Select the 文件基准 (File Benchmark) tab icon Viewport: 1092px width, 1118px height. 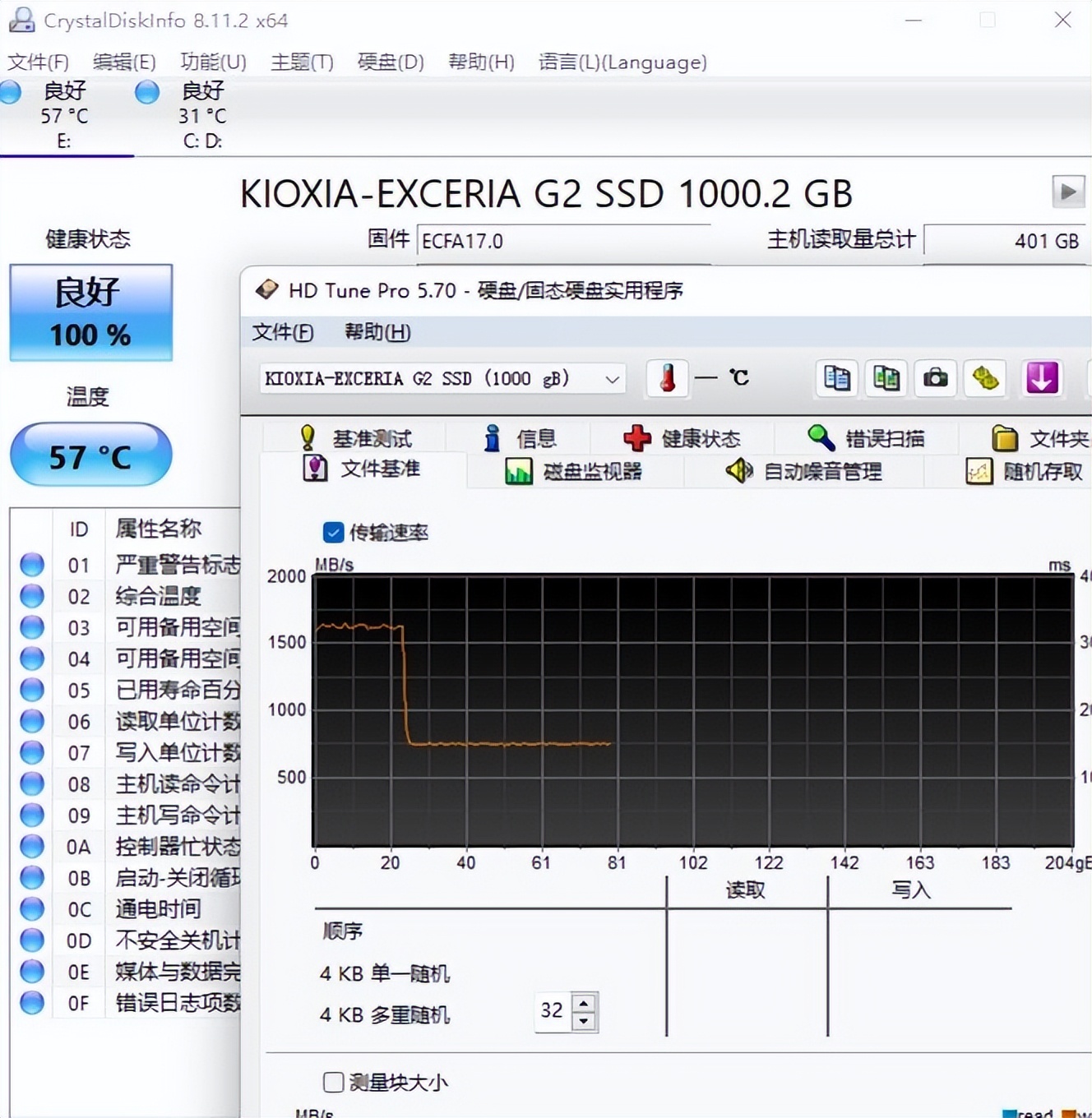point(315,469)
